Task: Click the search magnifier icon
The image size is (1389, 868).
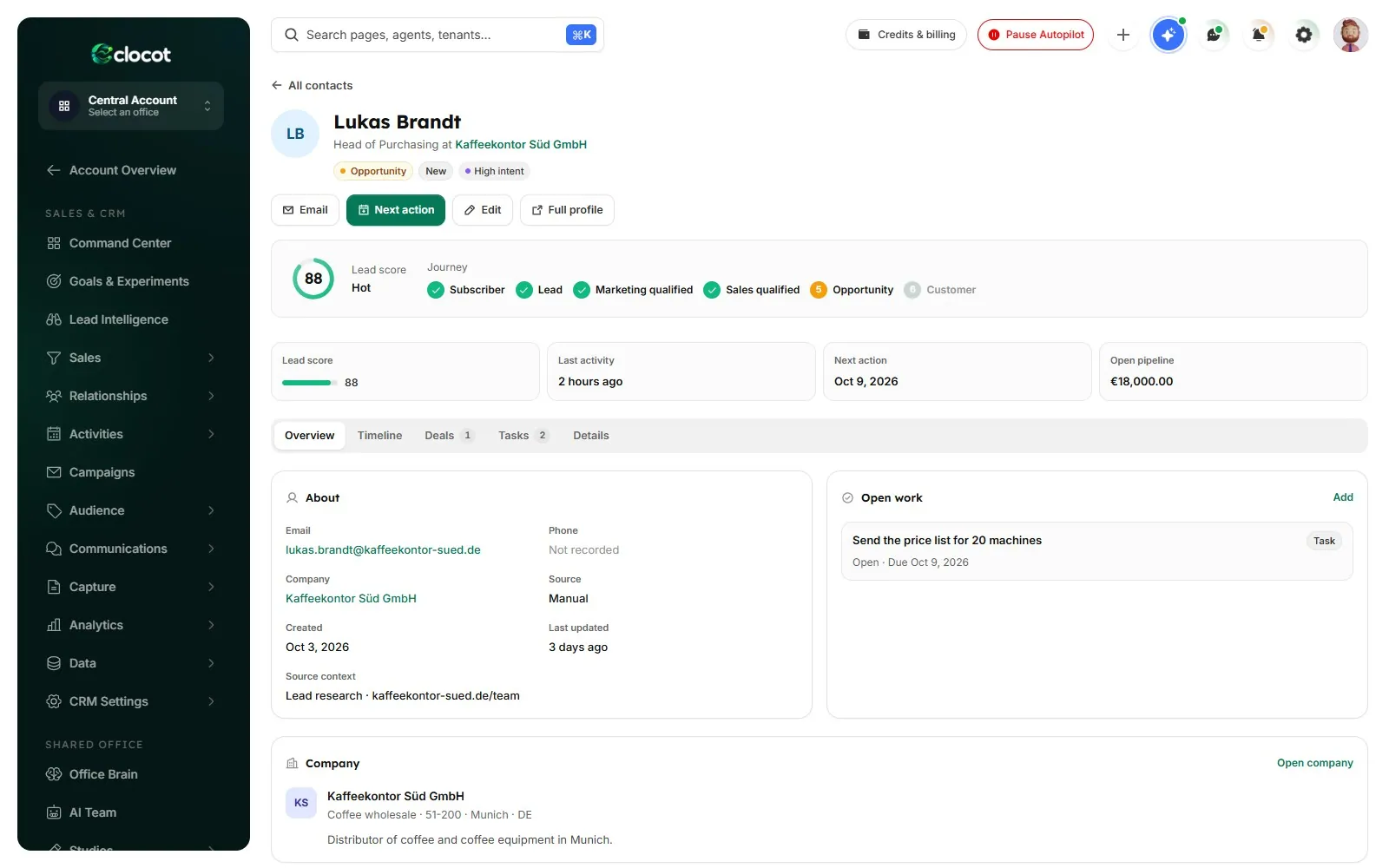Action: [293, 35]
